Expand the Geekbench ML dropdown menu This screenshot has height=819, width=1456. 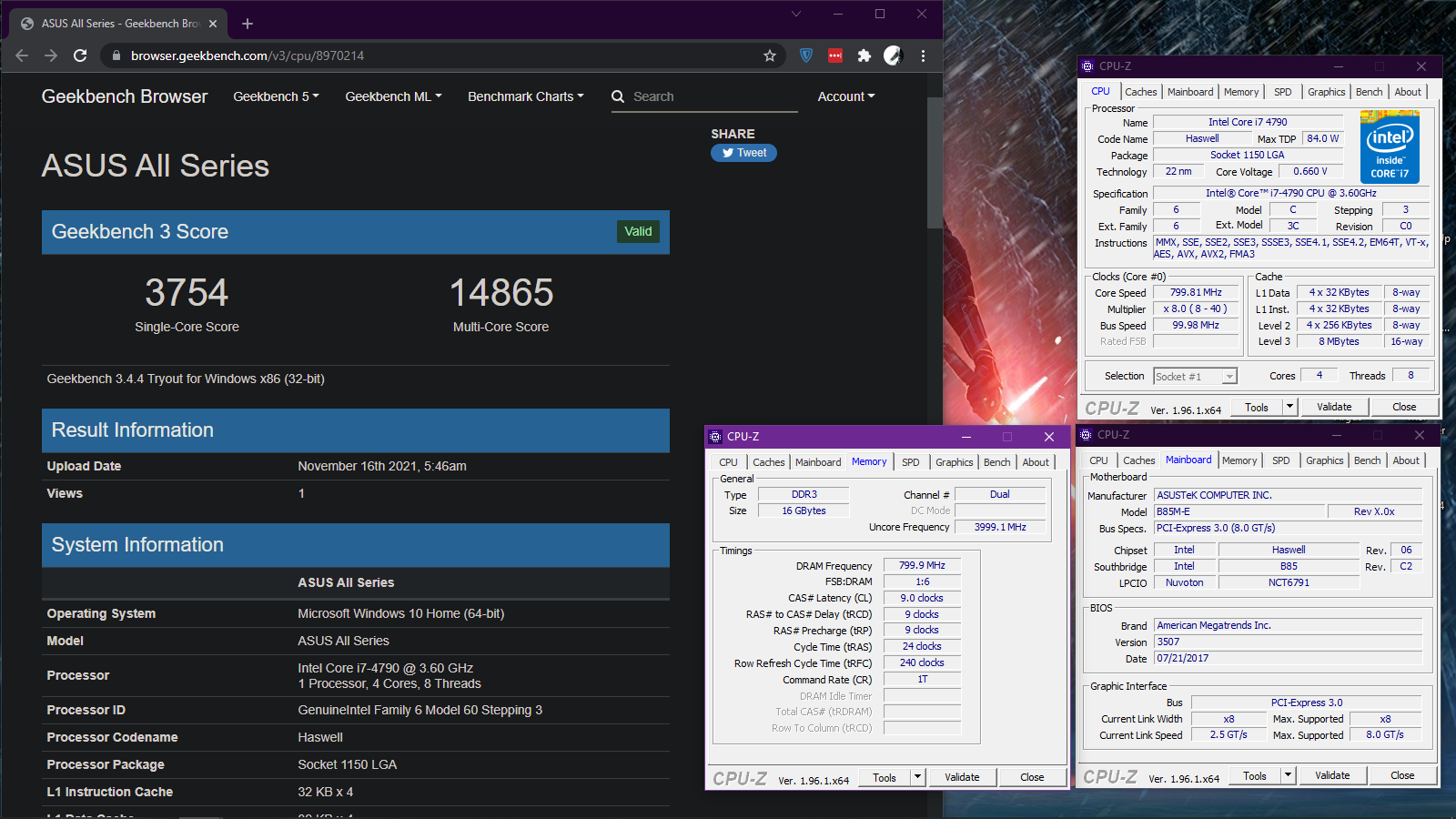(393, 96)
